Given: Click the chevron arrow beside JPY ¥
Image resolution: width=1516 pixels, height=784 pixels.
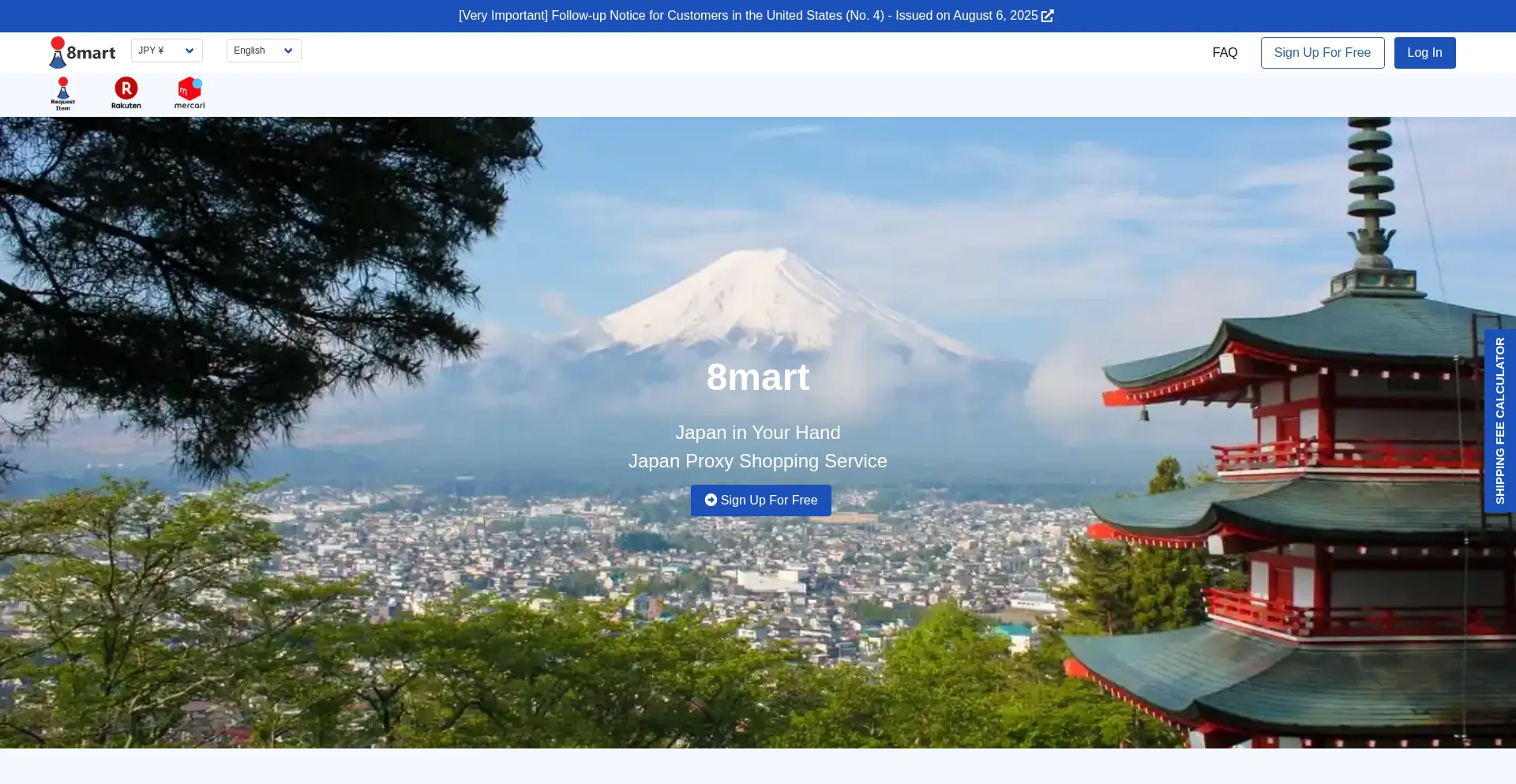Looking at the screenshot, I should [x=189, y=51].
